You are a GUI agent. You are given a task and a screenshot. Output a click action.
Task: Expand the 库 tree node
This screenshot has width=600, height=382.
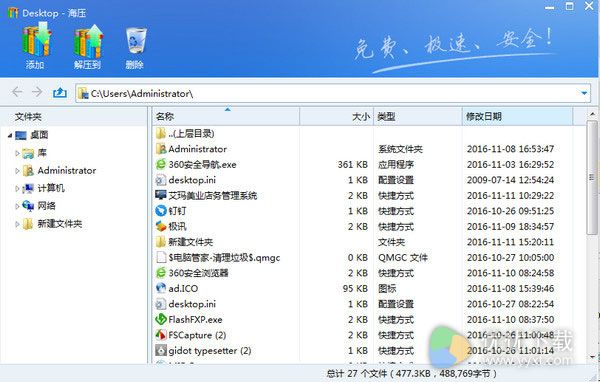[x=17, y=153]
